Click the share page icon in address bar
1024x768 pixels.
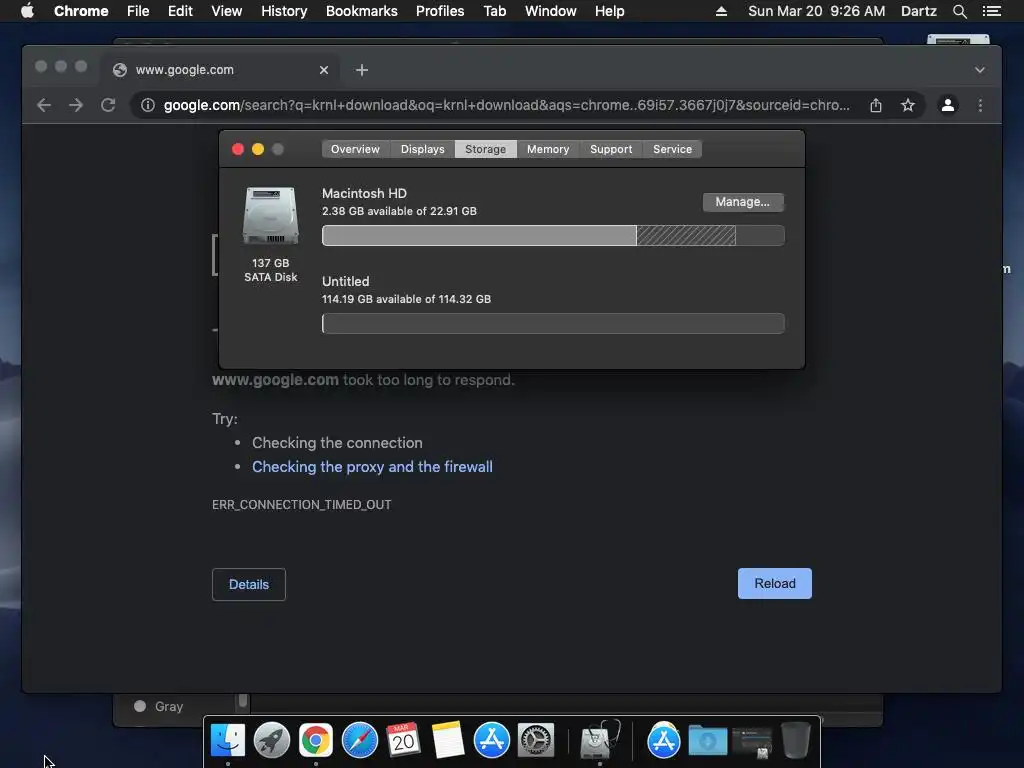coord(876,105)
